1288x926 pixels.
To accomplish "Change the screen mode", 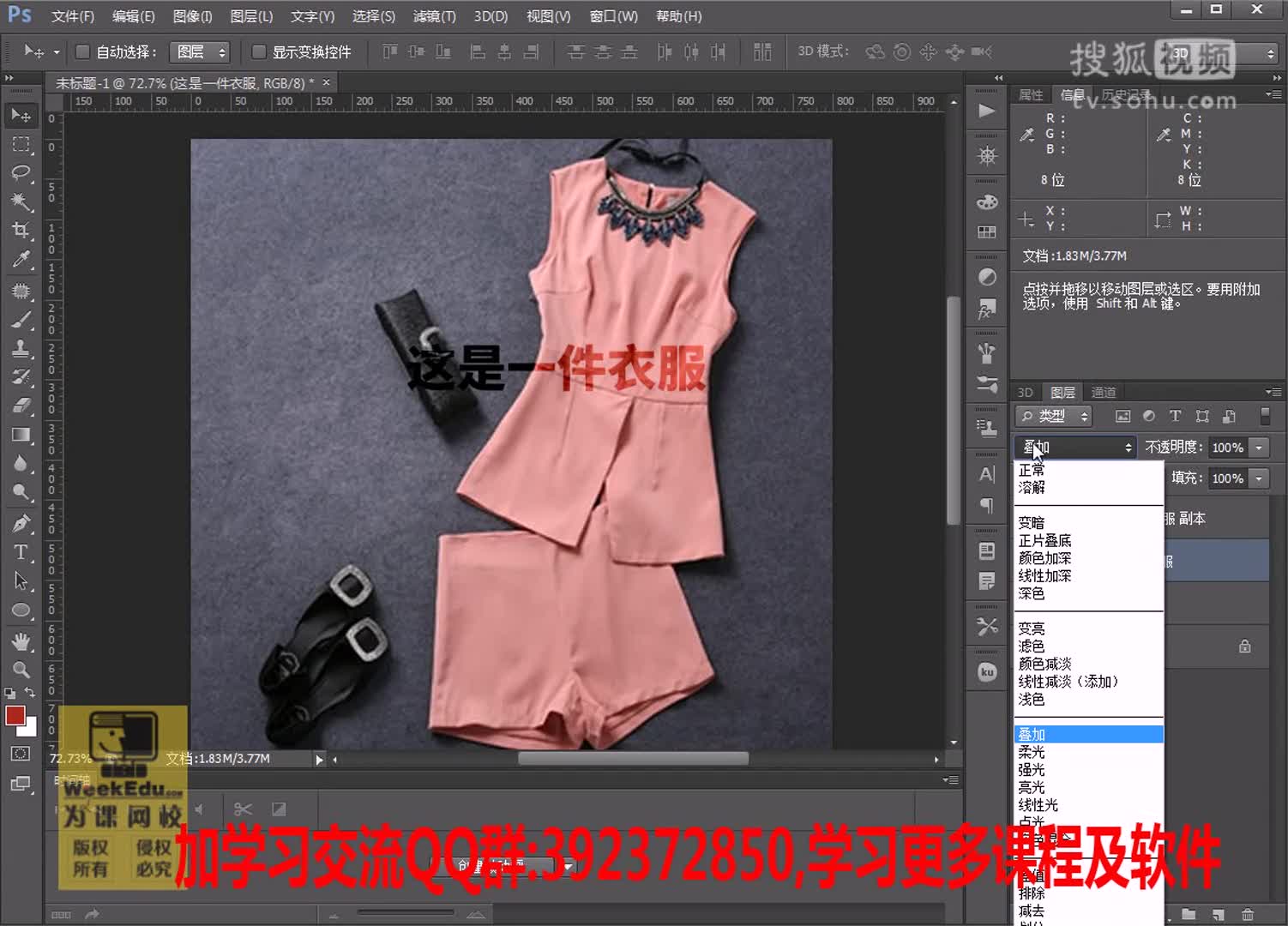I will pyautogui.click(x=21, y=784).
